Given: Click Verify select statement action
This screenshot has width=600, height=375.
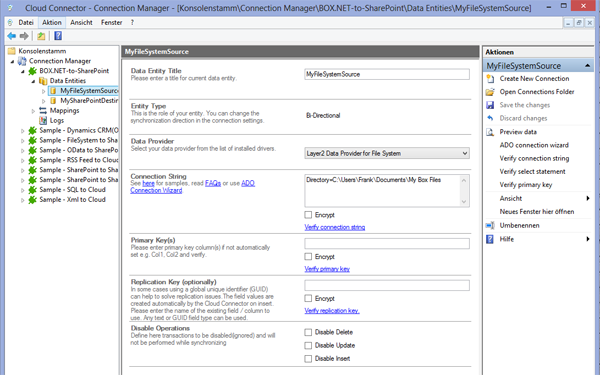Looking at the screenshot, I should click(532, 171).
